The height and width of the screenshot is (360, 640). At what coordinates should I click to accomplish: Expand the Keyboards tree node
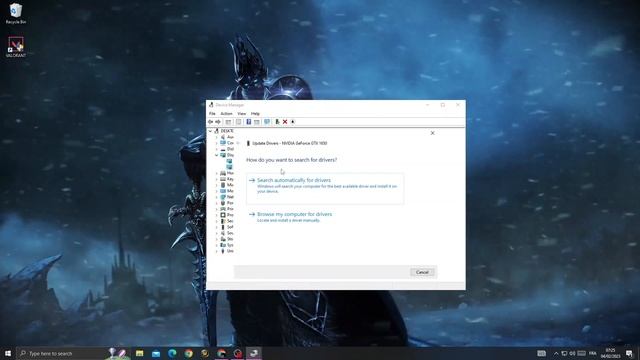pos(217,179)
